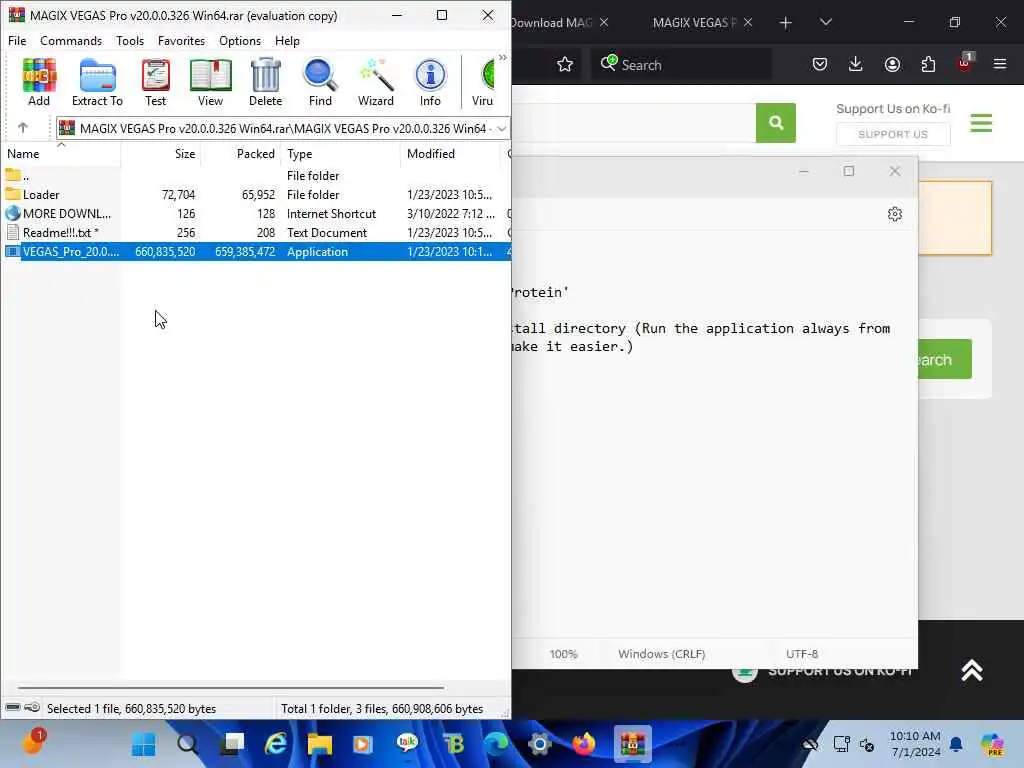Select the MORE DOWNL... internet shortcut
Image resolution: width=1024 pixels, height=768 pixels.
(x=255, y=214)
